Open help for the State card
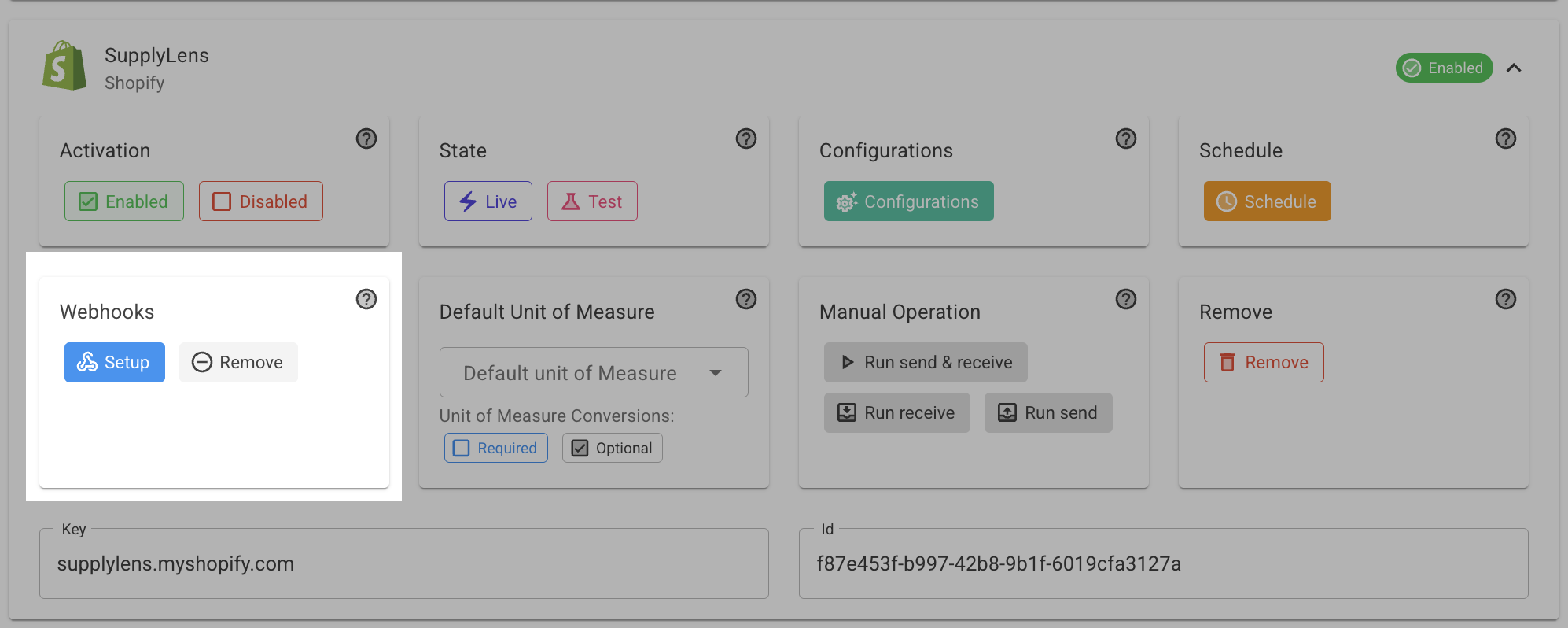The height and width of the screenshot is (628, 1568). (746, 139)
